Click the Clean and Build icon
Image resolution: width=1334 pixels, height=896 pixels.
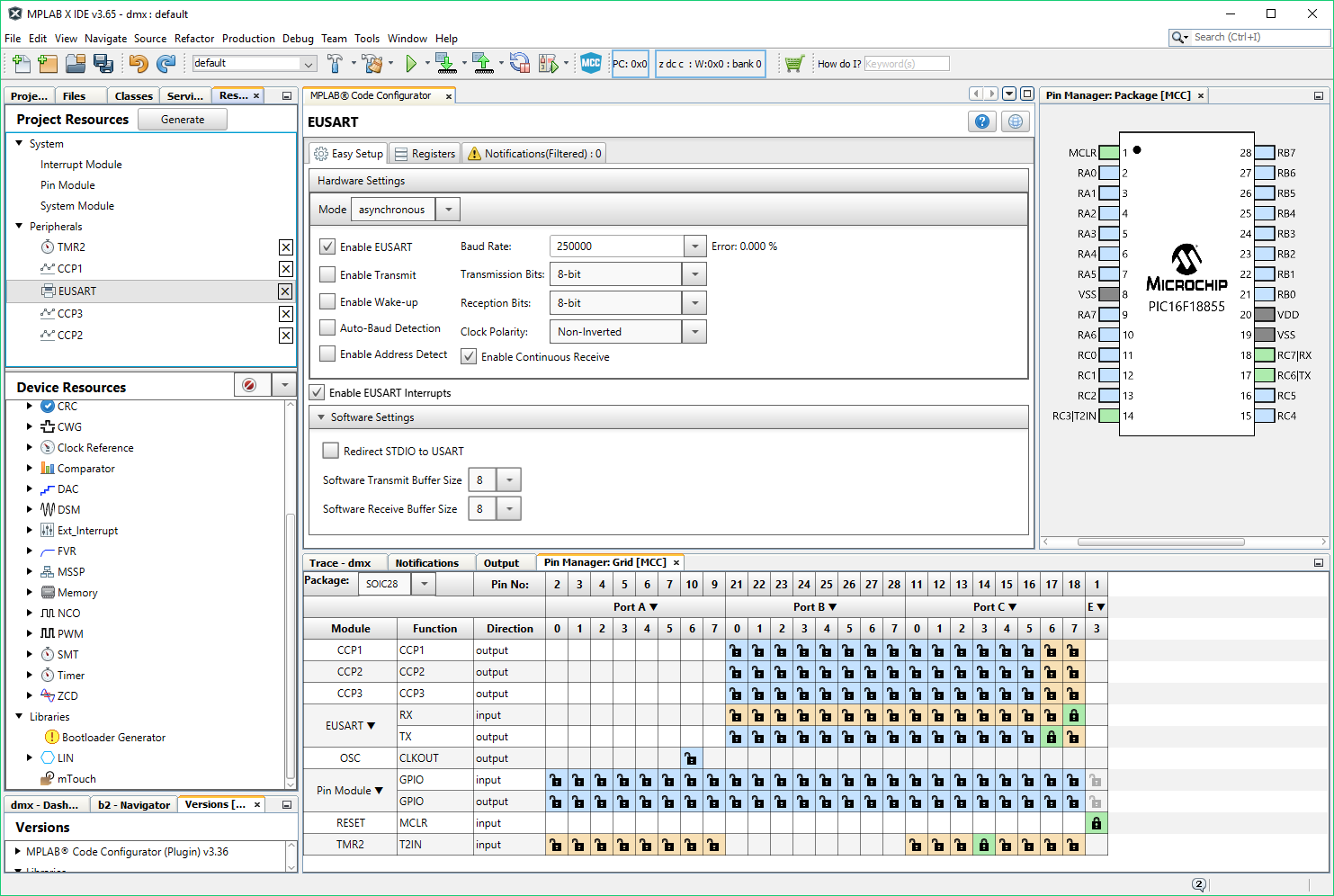372,63
